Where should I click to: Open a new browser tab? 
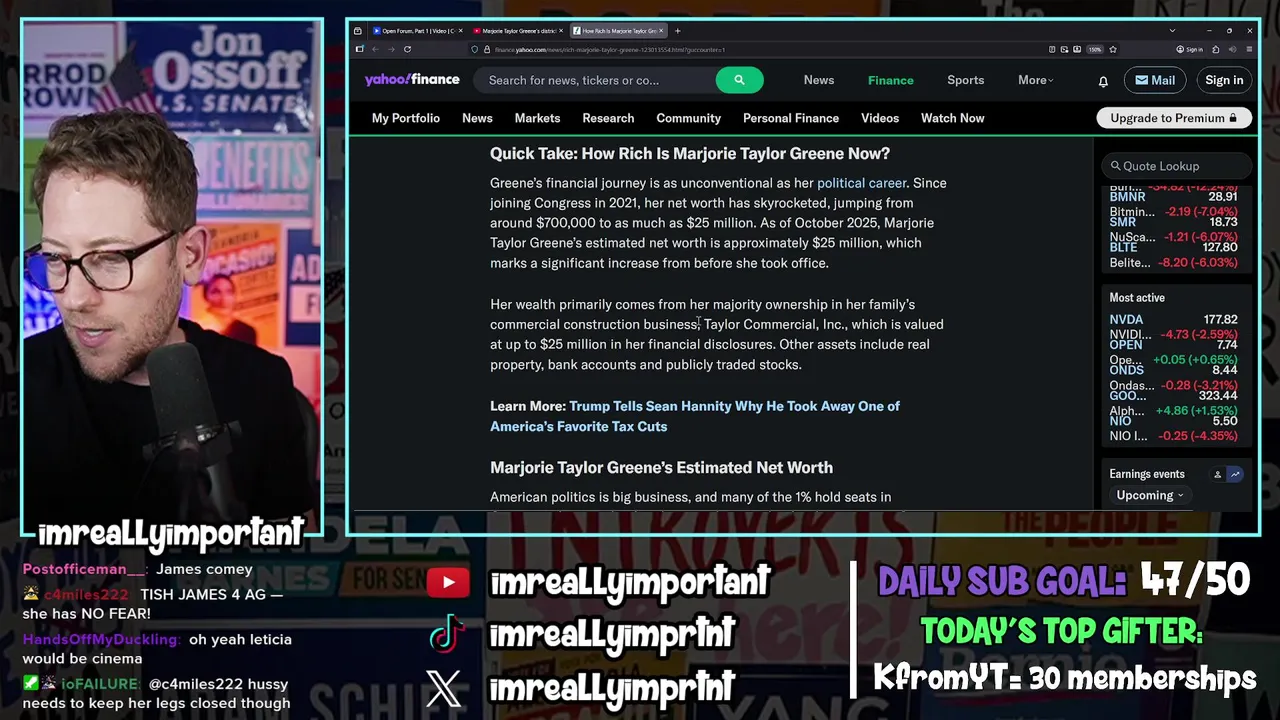pos(677,31)
